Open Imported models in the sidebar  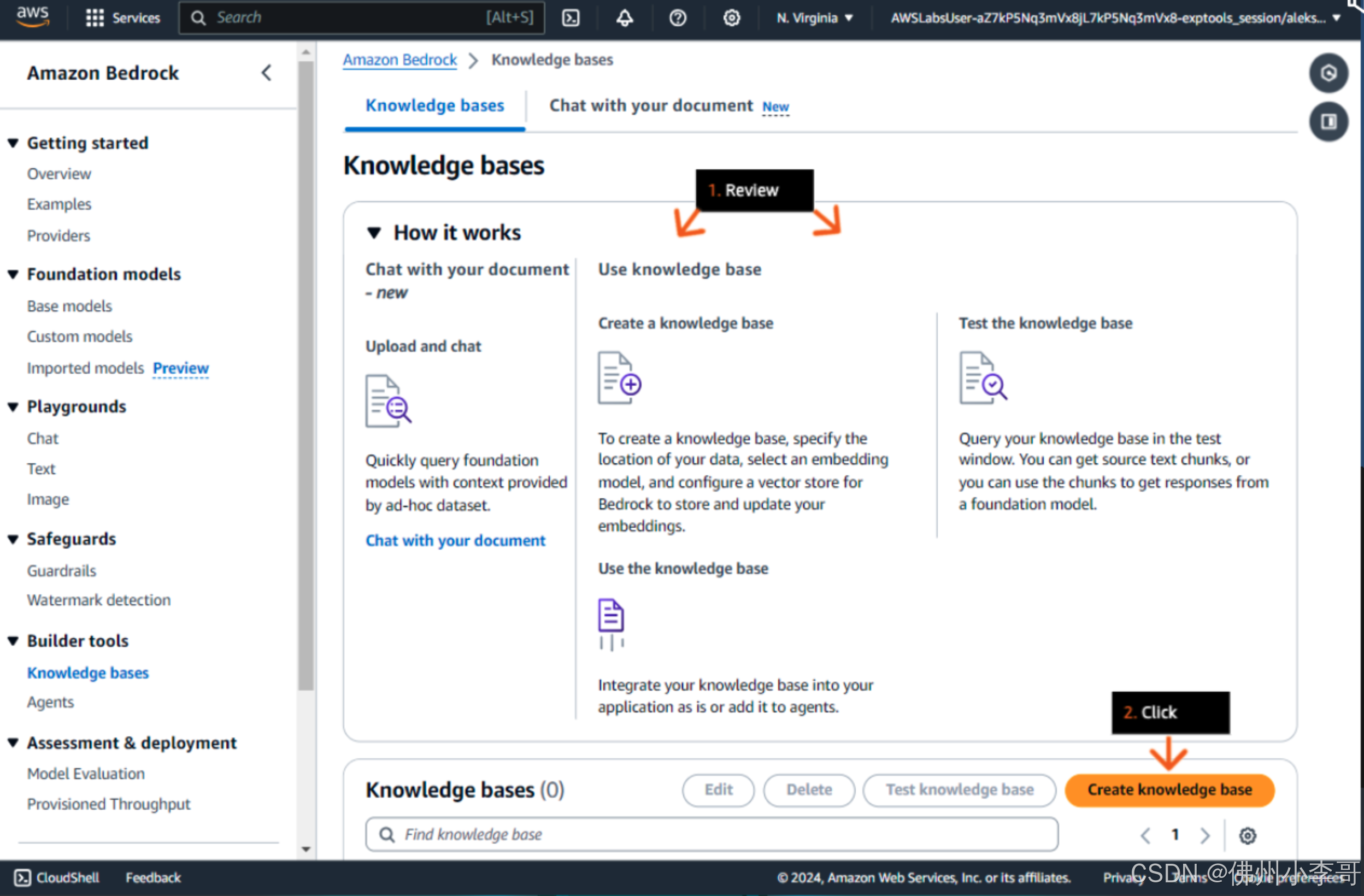(85, 368)
